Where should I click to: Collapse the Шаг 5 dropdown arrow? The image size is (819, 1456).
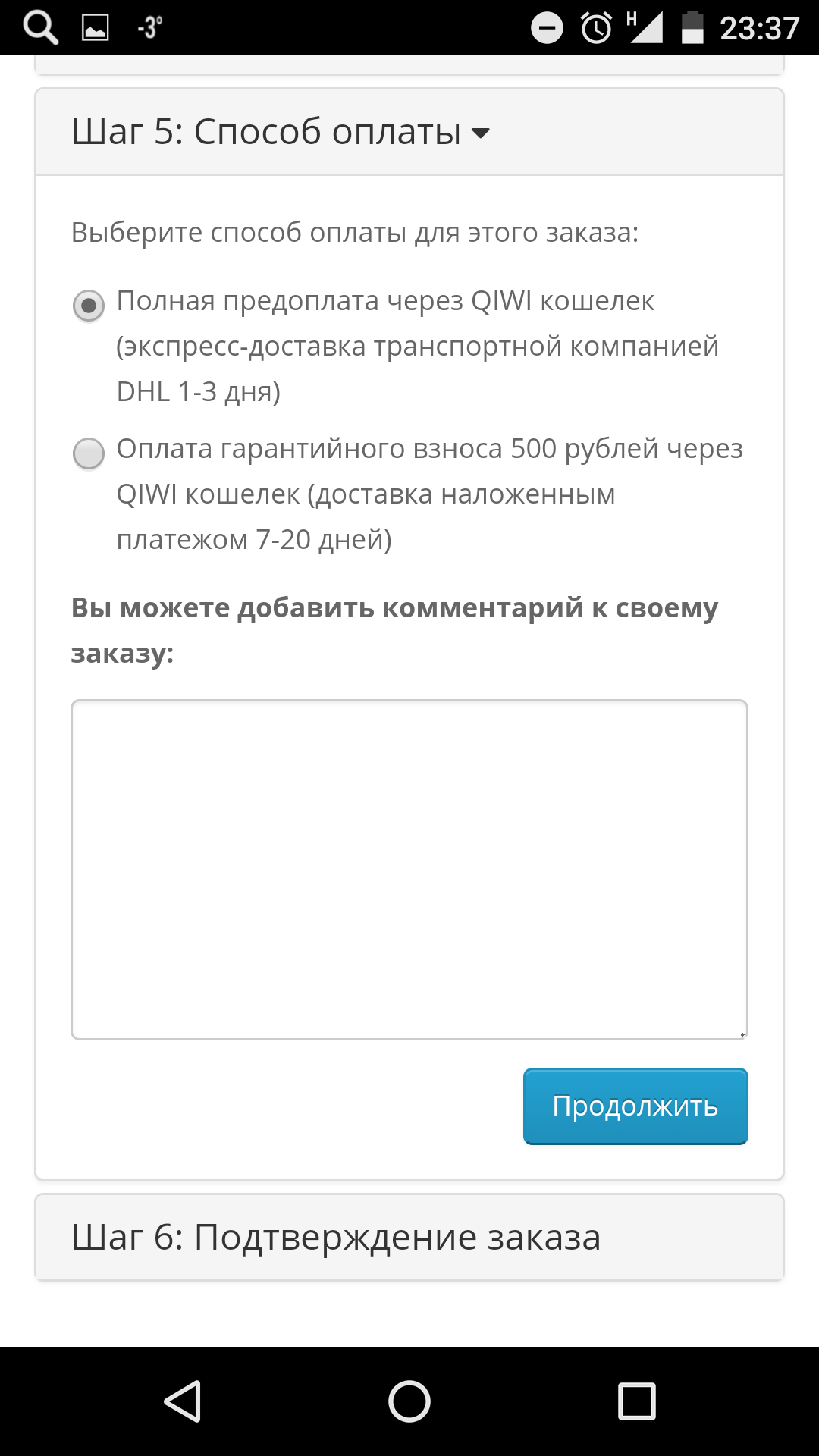tap(480, 133)
